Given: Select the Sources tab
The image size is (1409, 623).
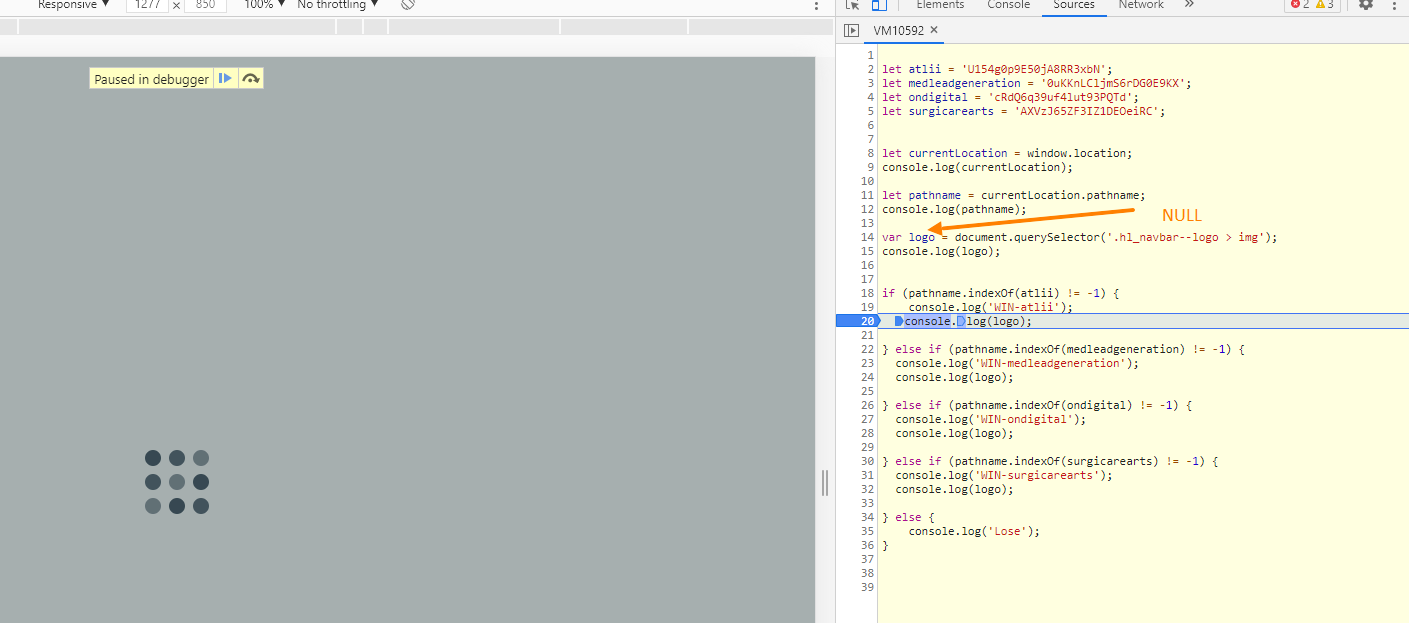Looking at the screenshot, I should (1074, 5).
